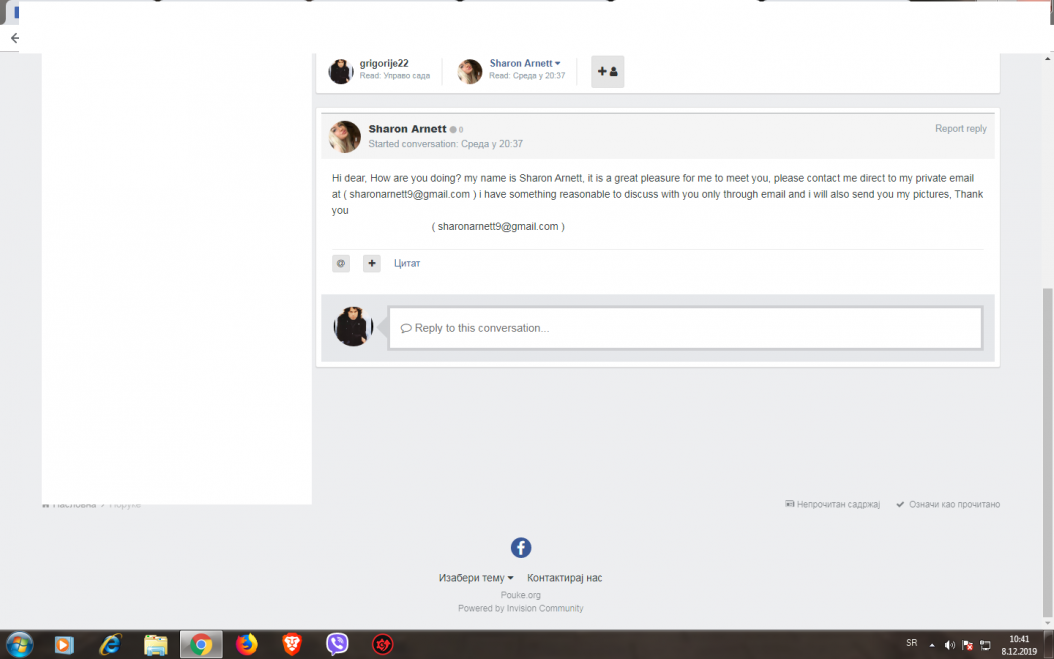The width and height of the screenshot is (1054, 659).
Task: Open Powered by Invision Community link
Action: [520, 608]
